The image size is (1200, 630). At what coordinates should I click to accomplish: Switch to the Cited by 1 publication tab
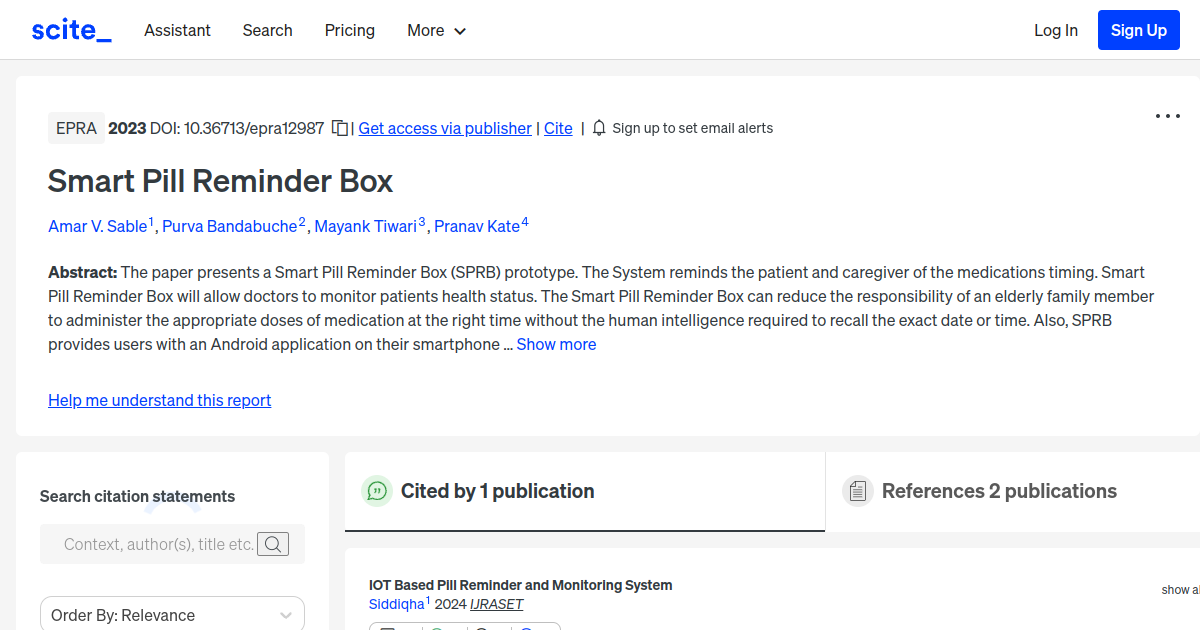coord(498,491)
